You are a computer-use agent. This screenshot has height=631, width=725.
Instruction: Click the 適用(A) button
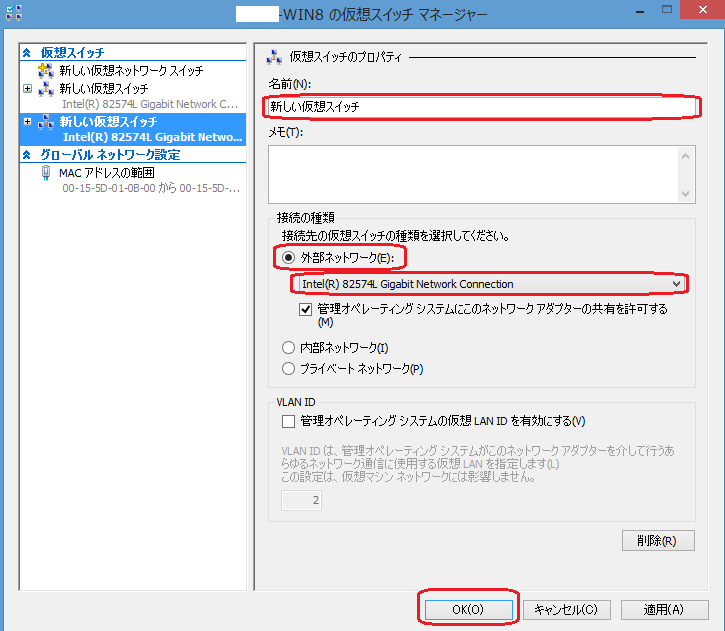click(664, 610)
